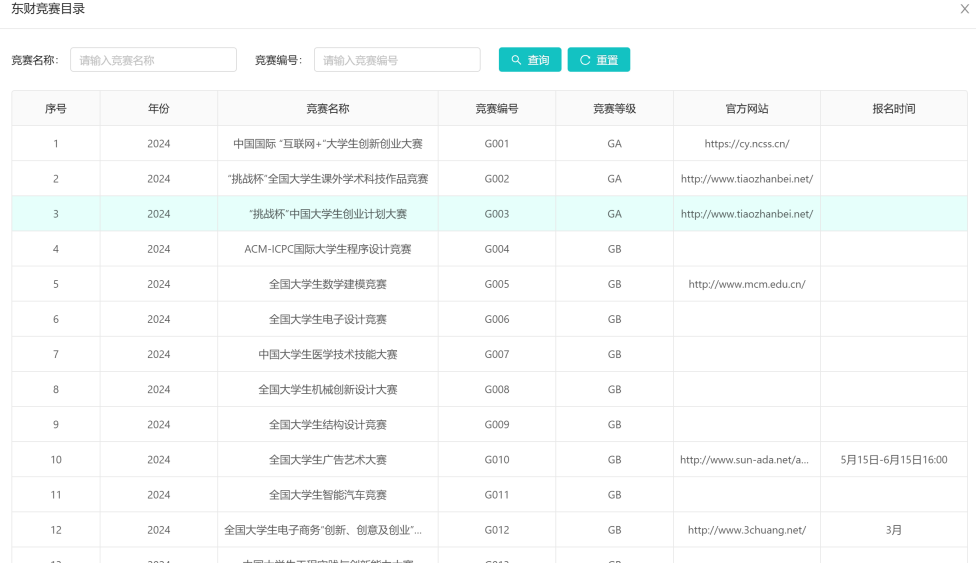This screenshot has height=563, width=976.
Task: Select 全国大学生数学建模竞赛 cell
Action: 328,284
